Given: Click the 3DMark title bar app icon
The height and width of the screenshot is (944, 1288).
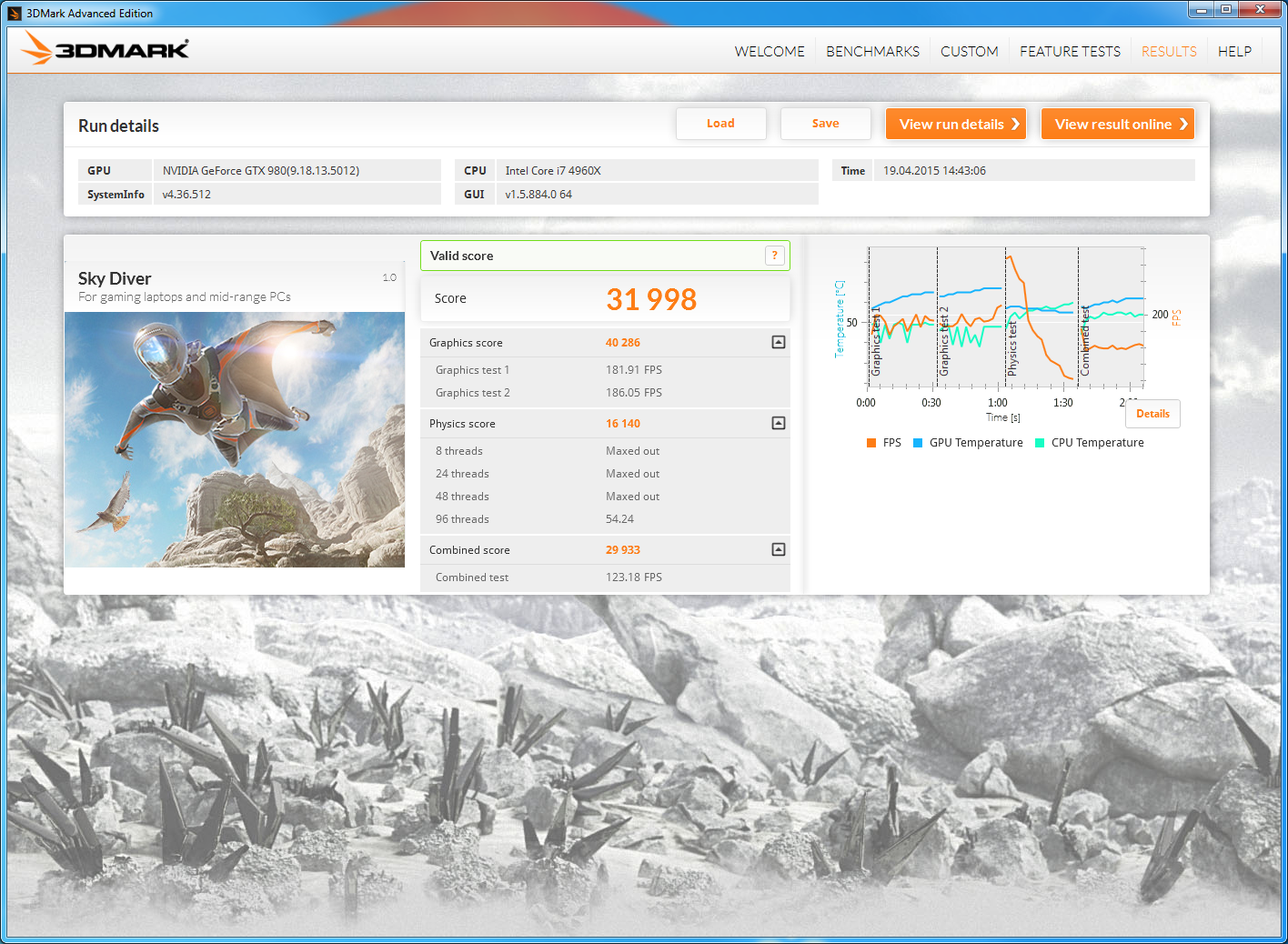Looking at the screenshot, I should pos(15,13).
